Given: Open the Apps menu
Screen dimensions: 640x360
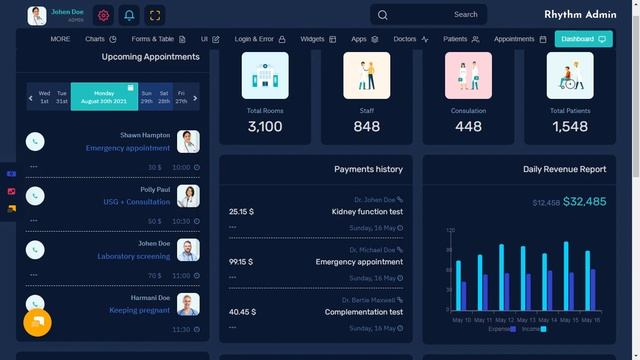Looking at the screenshot, I should click(365, 39).
